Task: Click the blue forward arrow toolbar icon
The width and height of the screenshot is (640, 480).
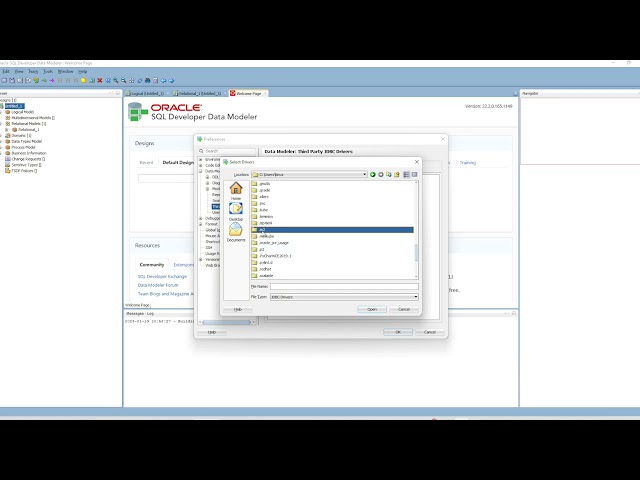Action: 171,80
